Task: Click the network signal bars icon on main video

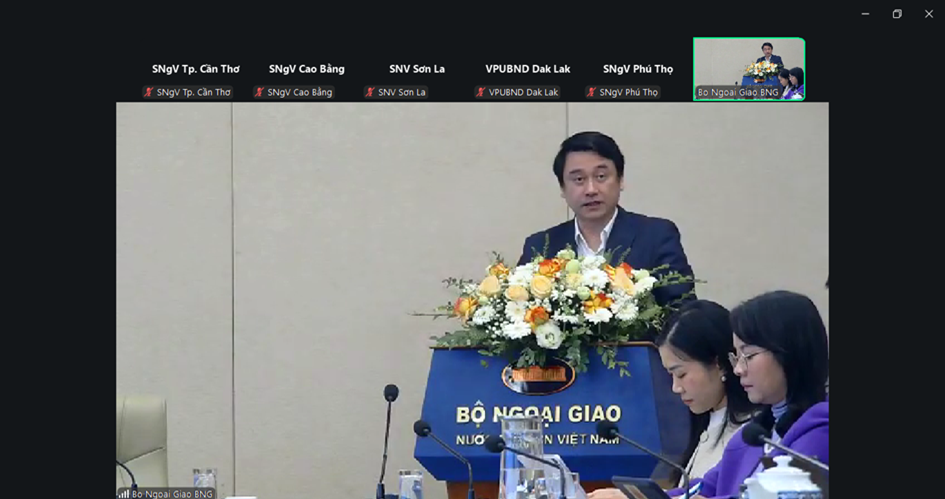Action: coord(124,493)
